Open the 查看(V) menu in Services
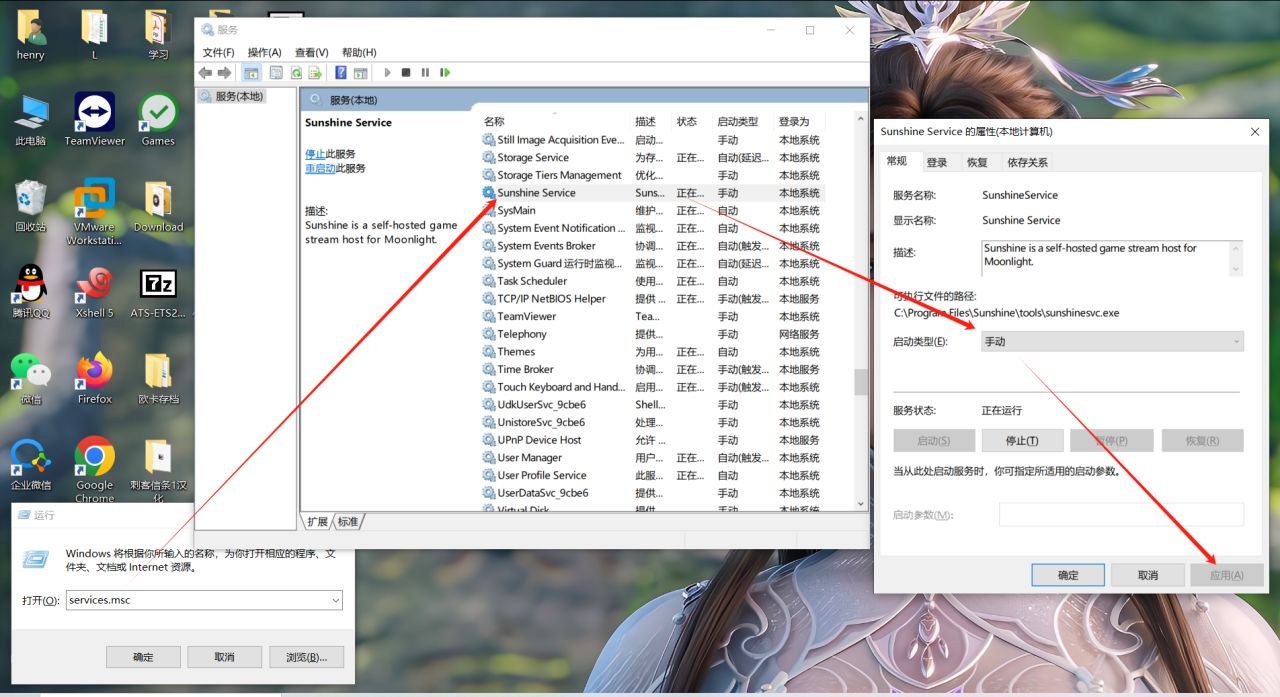This screenshot has height=697, width=1280. coord(311,52)
